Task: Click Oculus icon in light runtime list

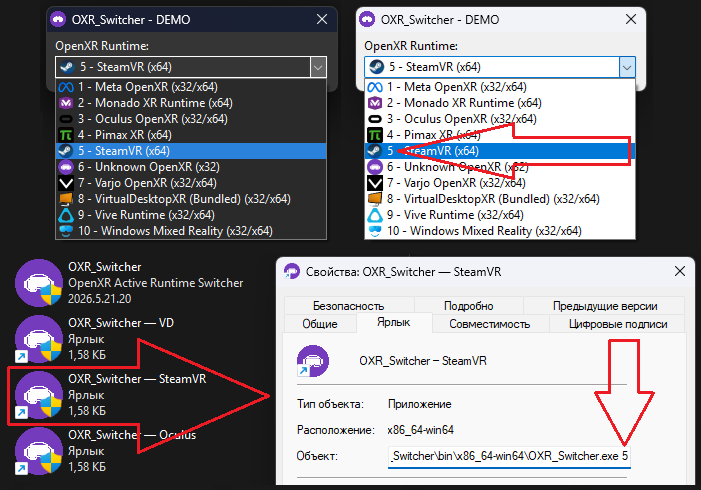Action: click(x=375, y=119)
